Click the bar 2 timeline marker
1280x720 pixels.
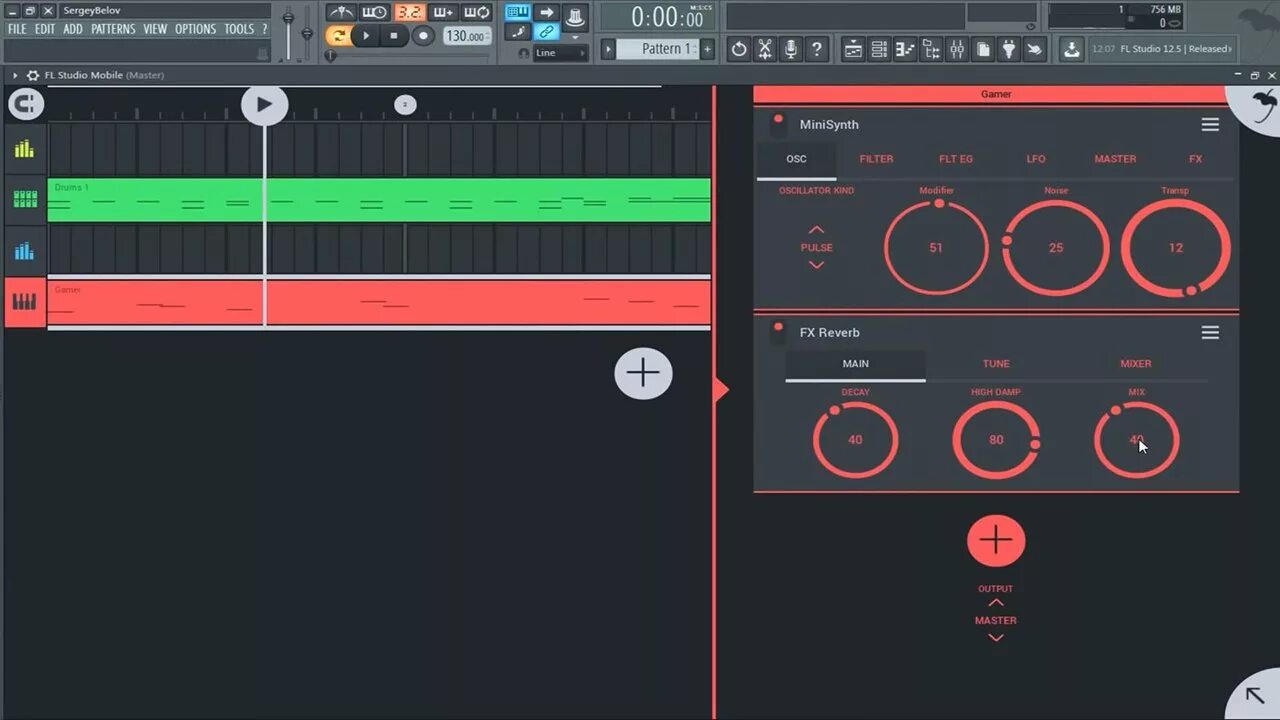click(405, 104)
